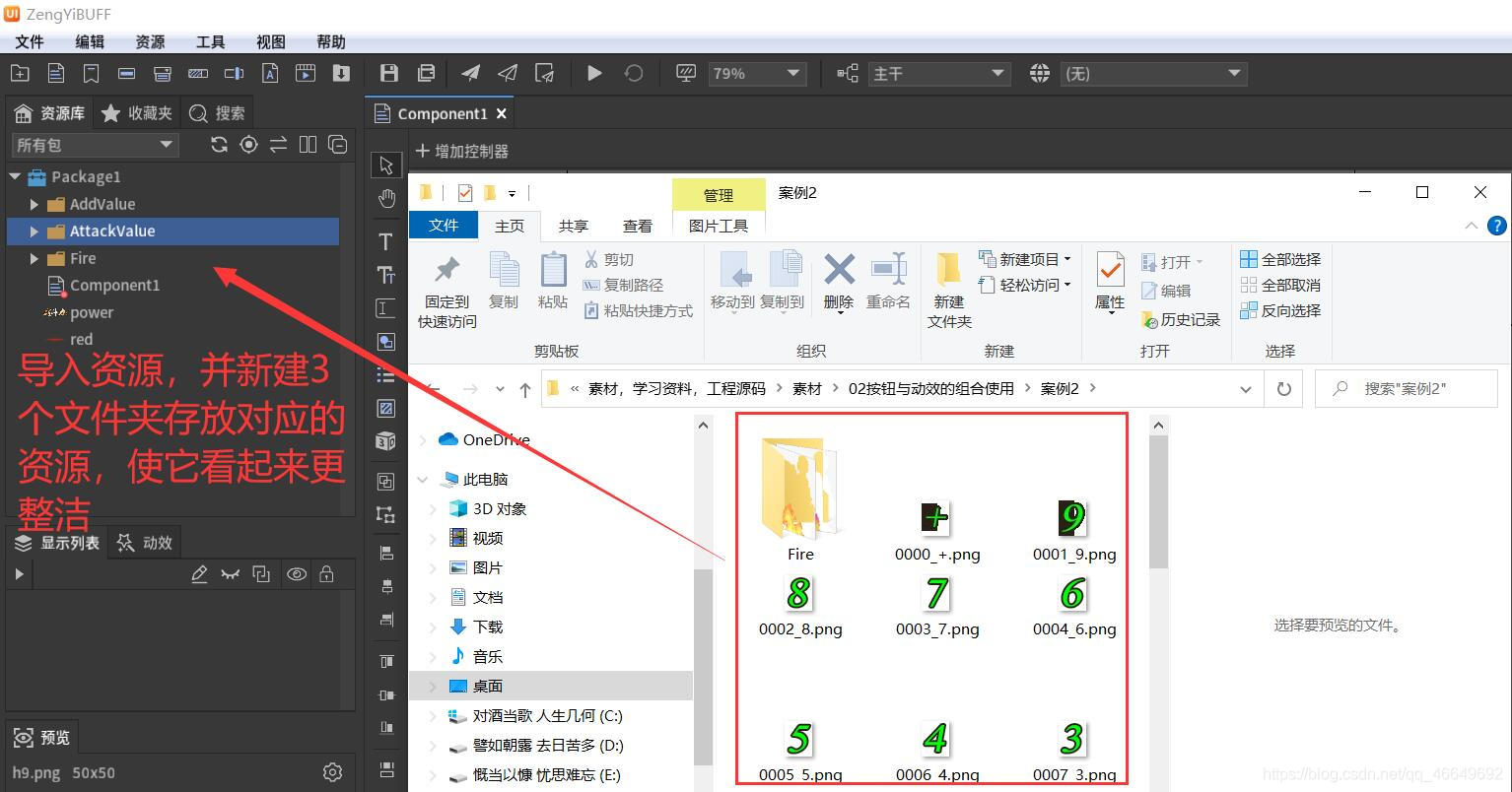
Task: Click the pencil edit icon in display list
Action: [199, 574]
